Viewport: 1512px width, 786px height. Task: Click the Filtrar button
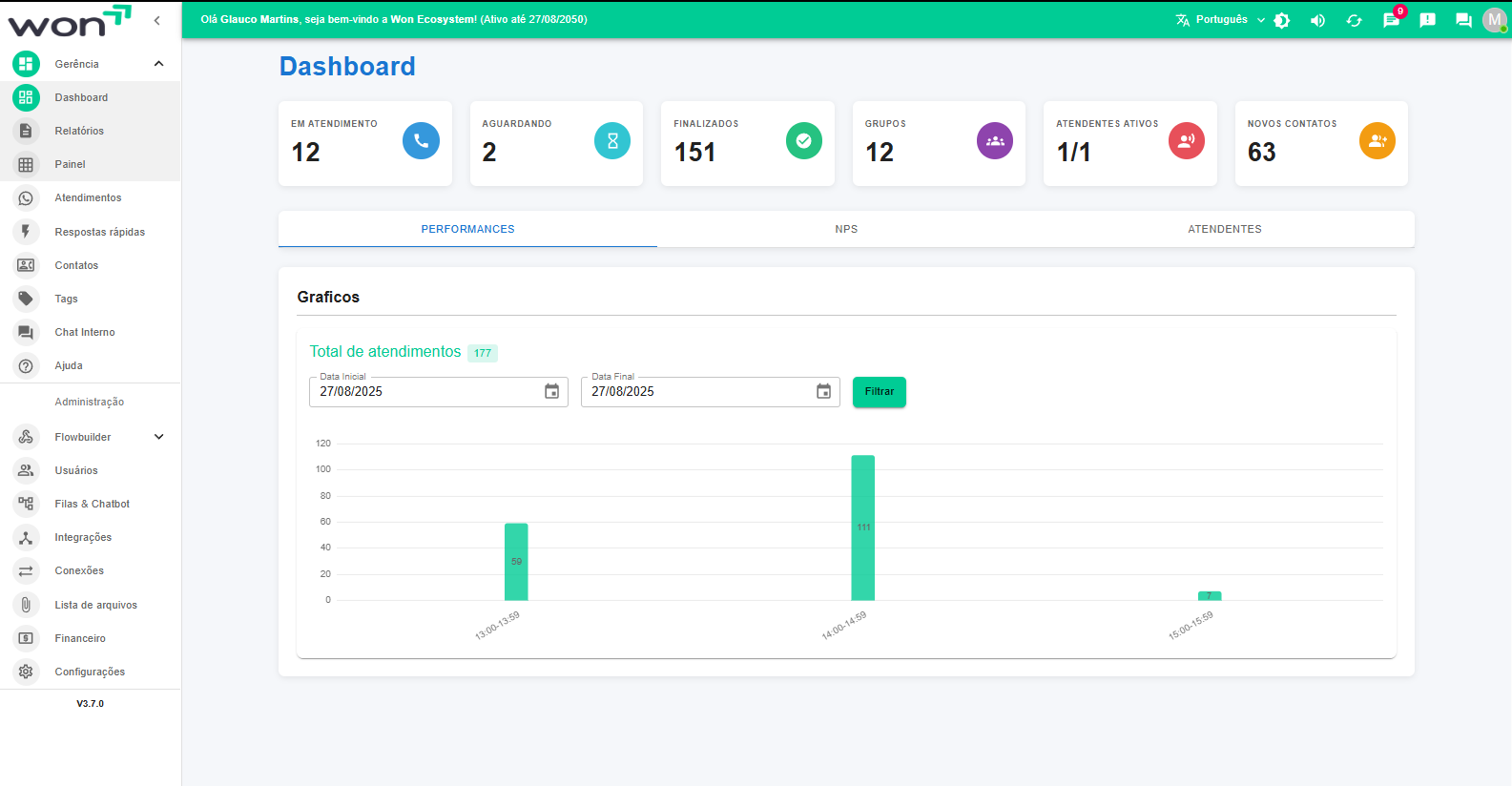pos(880,392)
